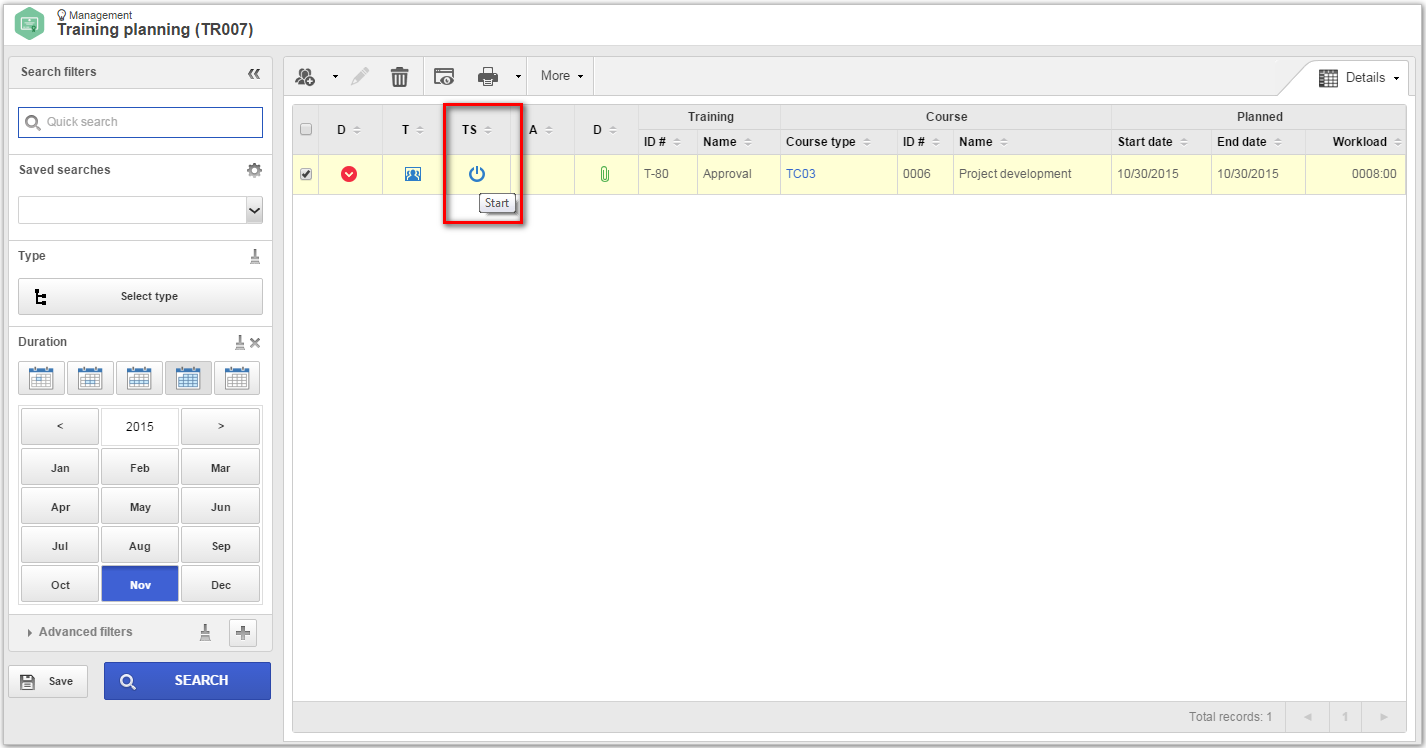1426x748 pixels.
Task: Click the add training icon in toolbar
Action: (305, 76)
